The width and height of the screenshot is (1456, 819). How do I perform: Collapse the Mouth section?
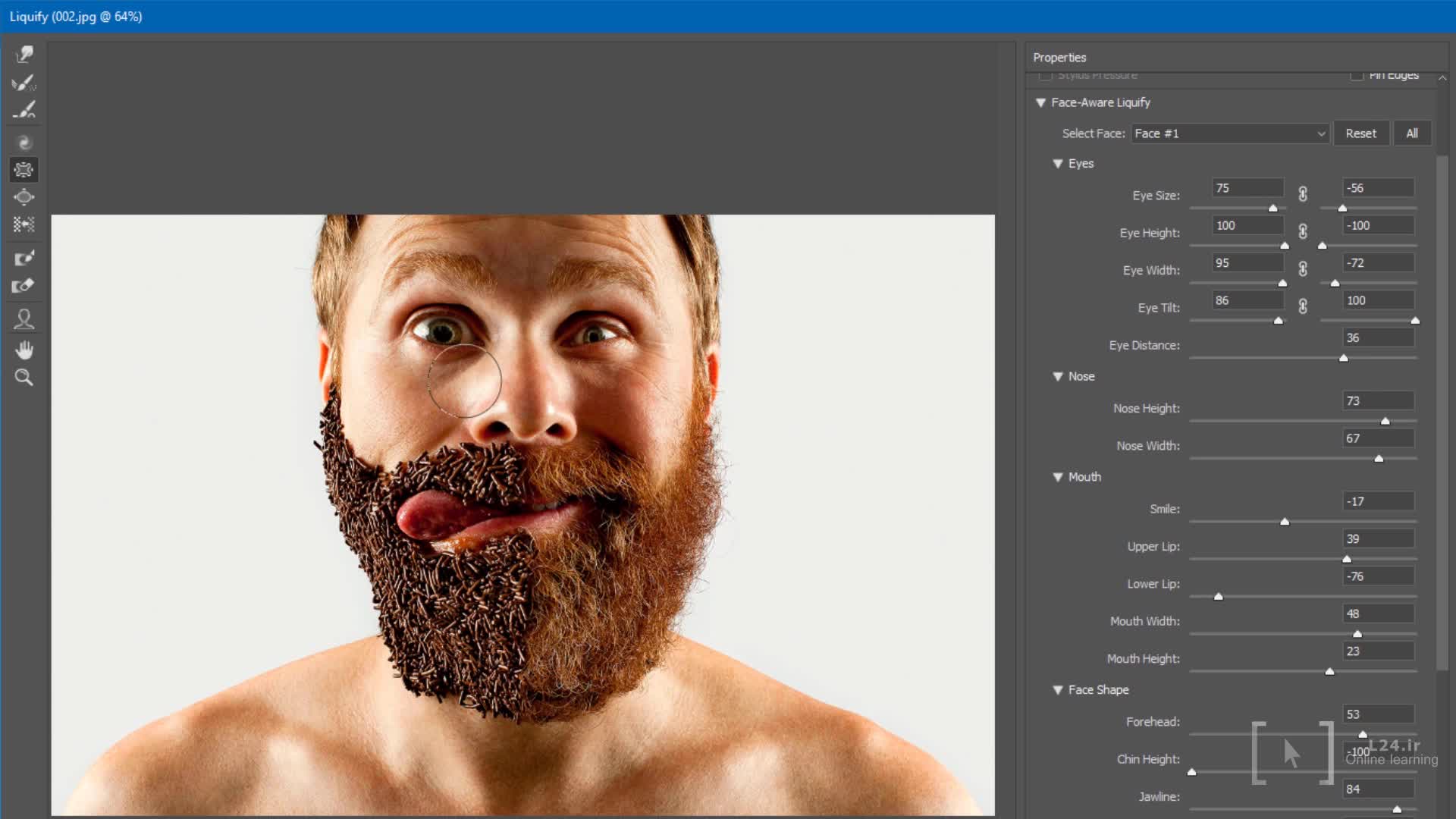pos(1058,477)
